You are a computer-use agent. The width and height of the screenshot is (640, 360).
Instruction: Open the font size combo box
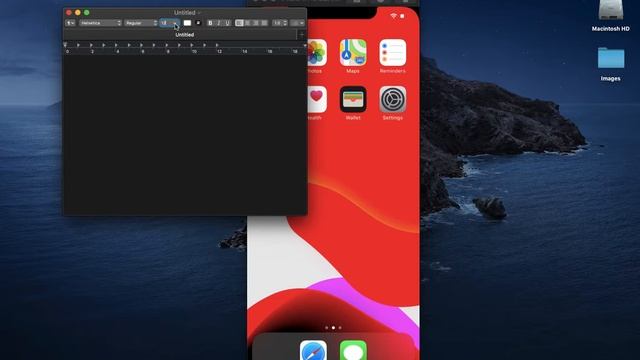pos(169,23)
